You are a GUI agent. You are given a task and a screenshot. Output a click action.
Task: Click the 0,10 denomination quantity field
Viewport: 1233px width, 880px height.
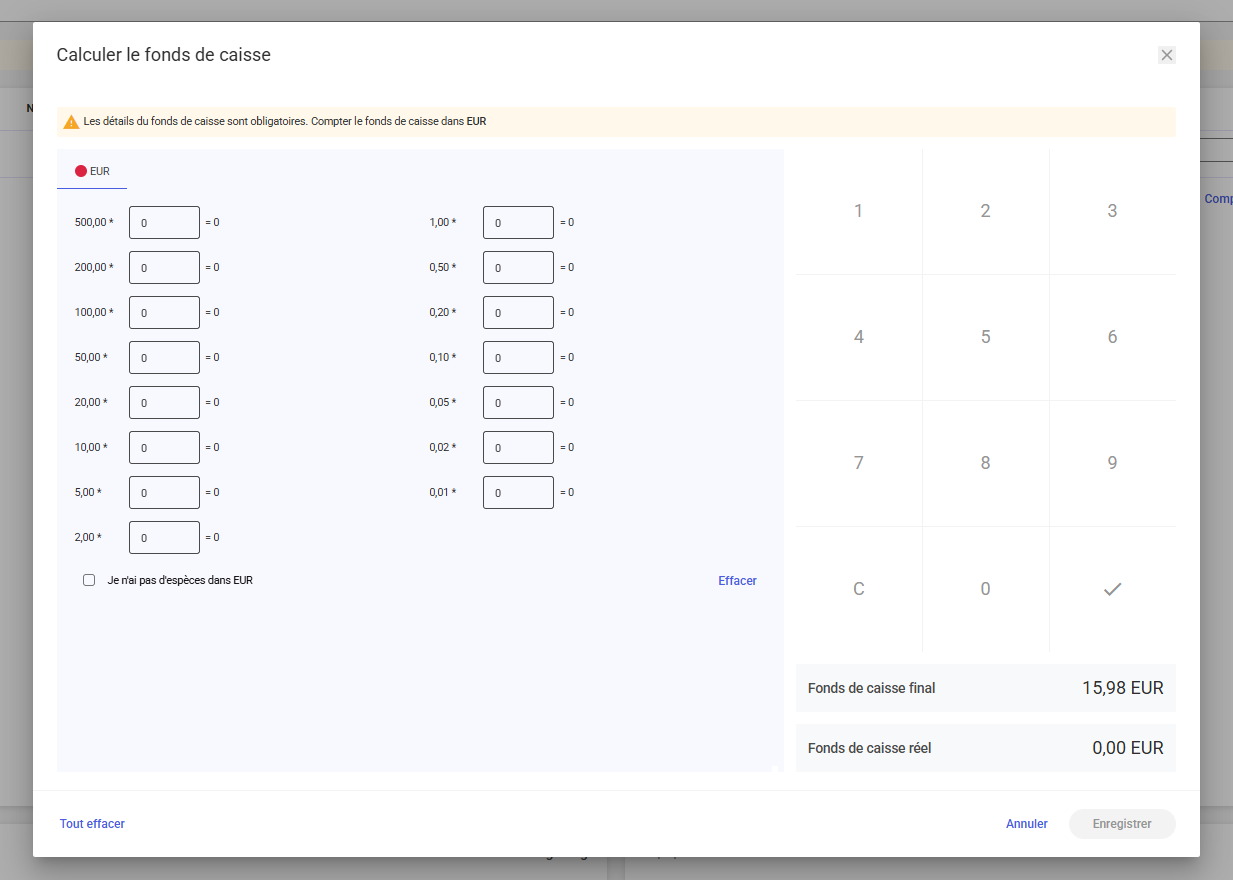(x=518, y=357)
